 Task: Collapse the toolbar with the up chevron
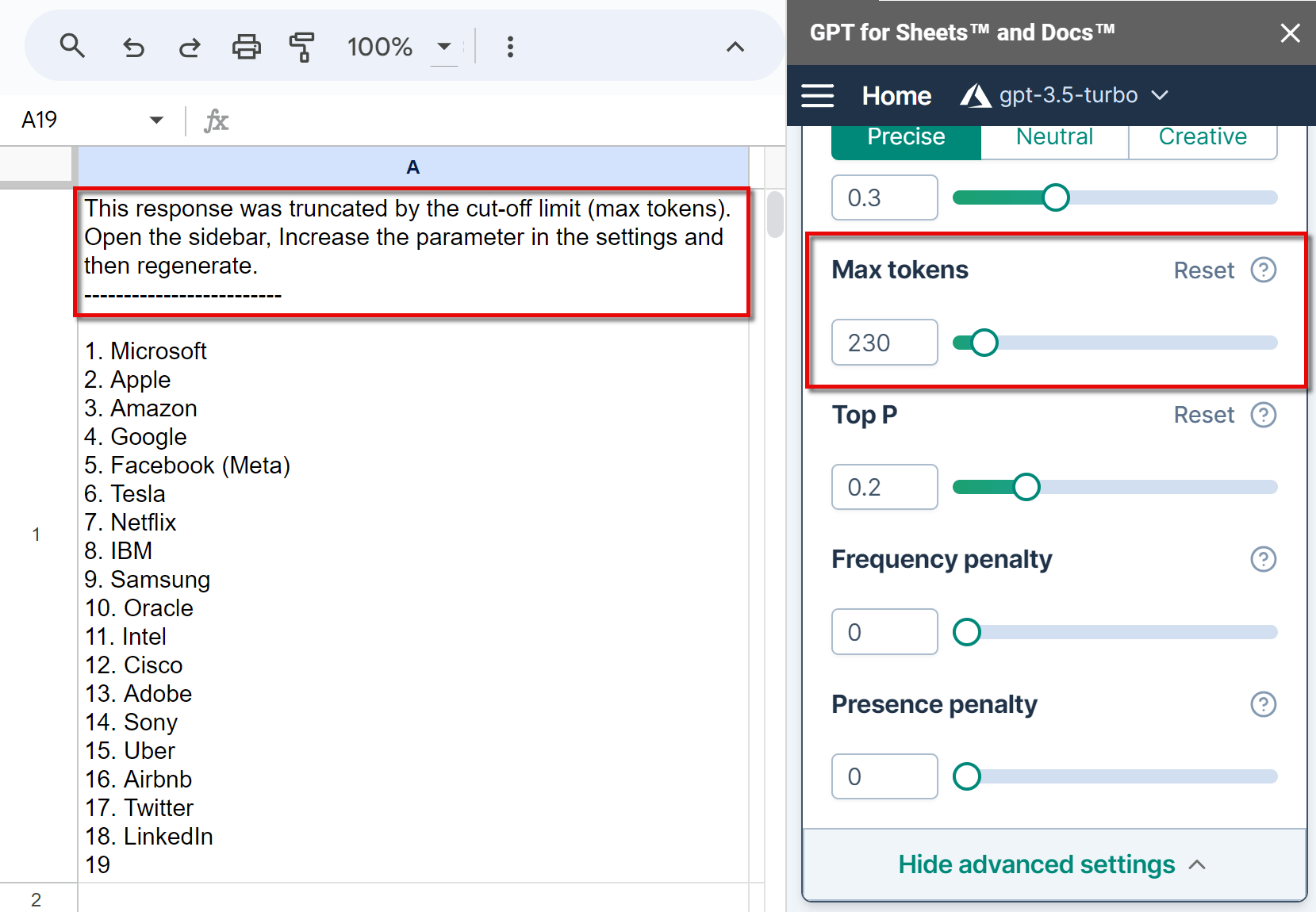735,47
